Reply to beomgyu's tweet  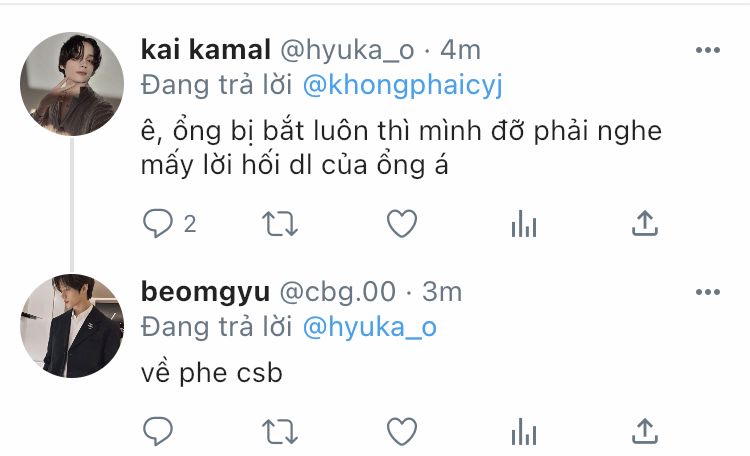[x=158, y=431]
